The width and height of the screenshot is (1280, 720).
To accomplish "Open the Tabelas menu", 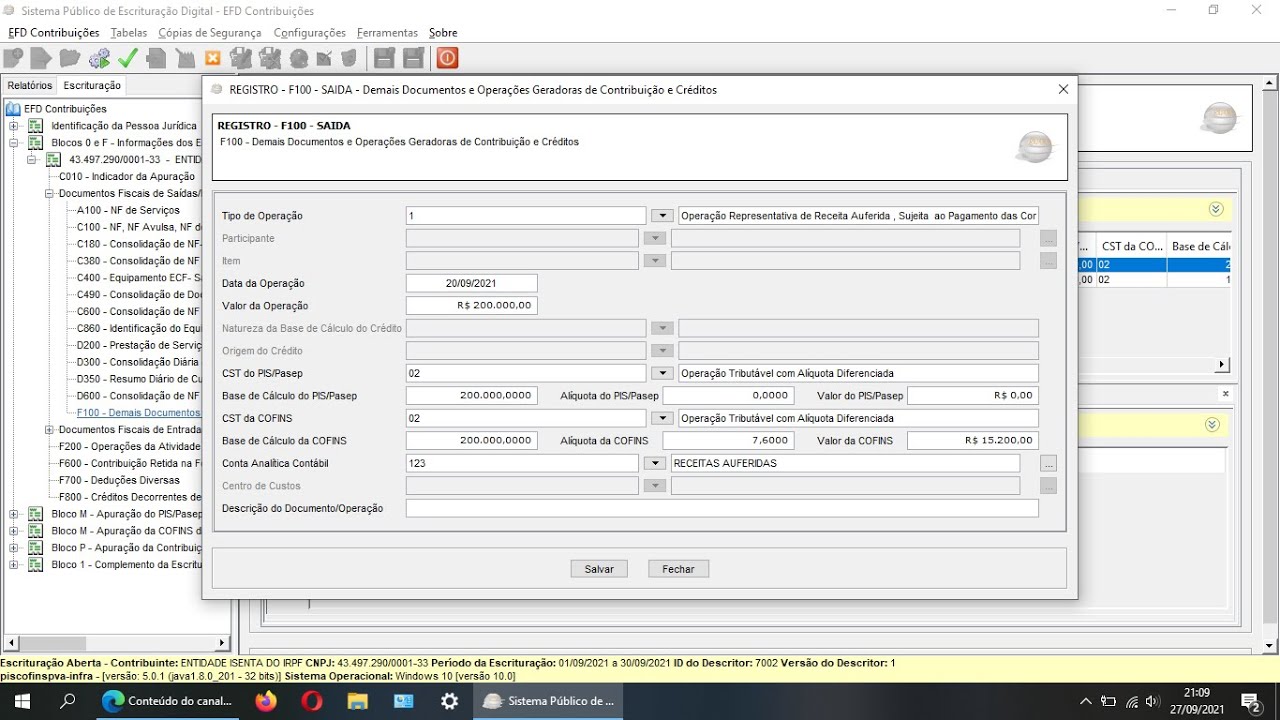I will [129, 33].
